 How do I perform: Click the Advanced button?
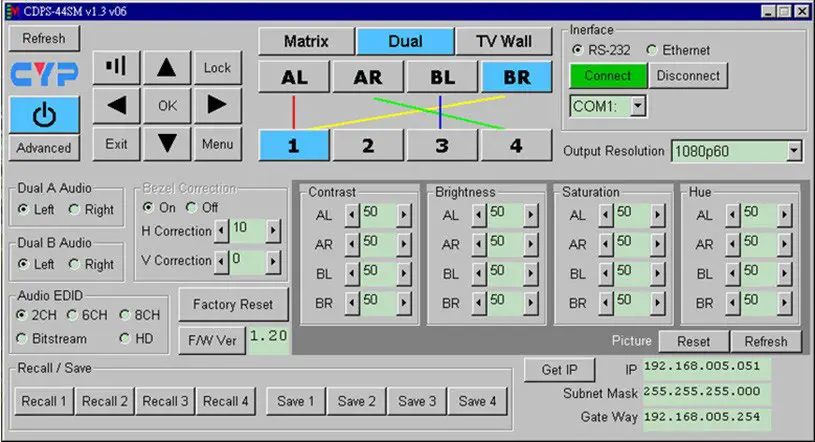pos(44,148)
